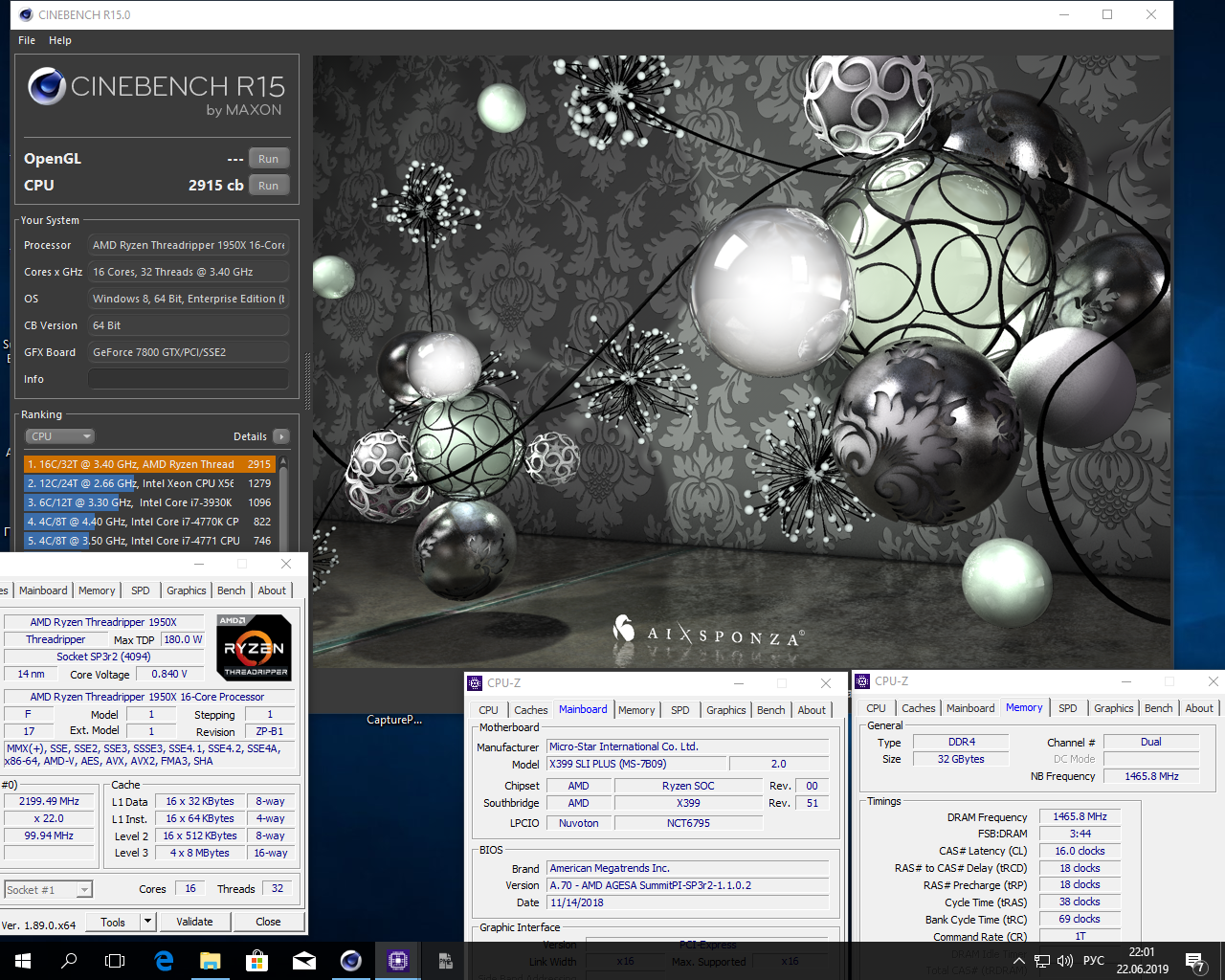Image resolution: width=1225 pixels, height=980 pixels.
Task: Click the Ryzen Threadripper logo in CPU-Z
Action: 254,648
